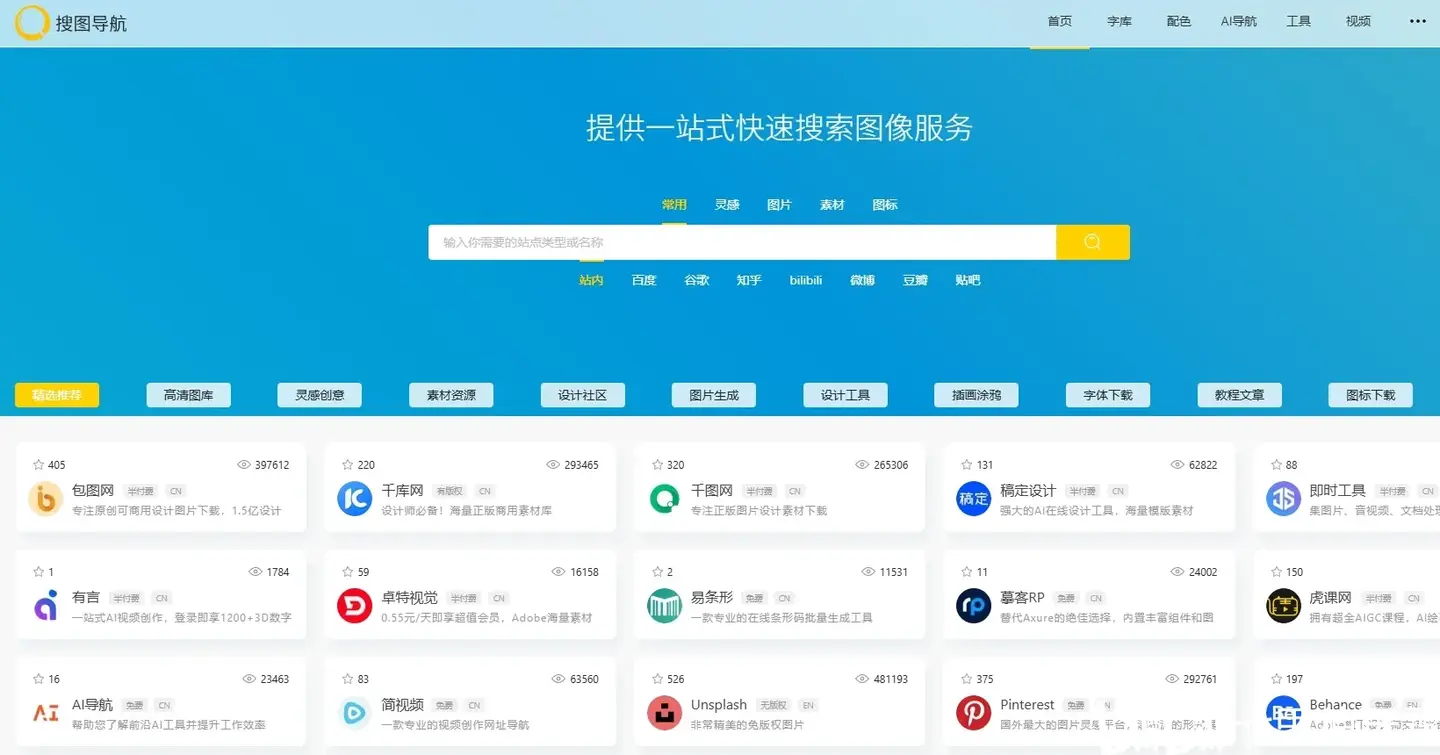The height and width of the screenshot is (755, 1440).
Task: Open the 虎课网 site icon
Action: (x=1284, y=606)
